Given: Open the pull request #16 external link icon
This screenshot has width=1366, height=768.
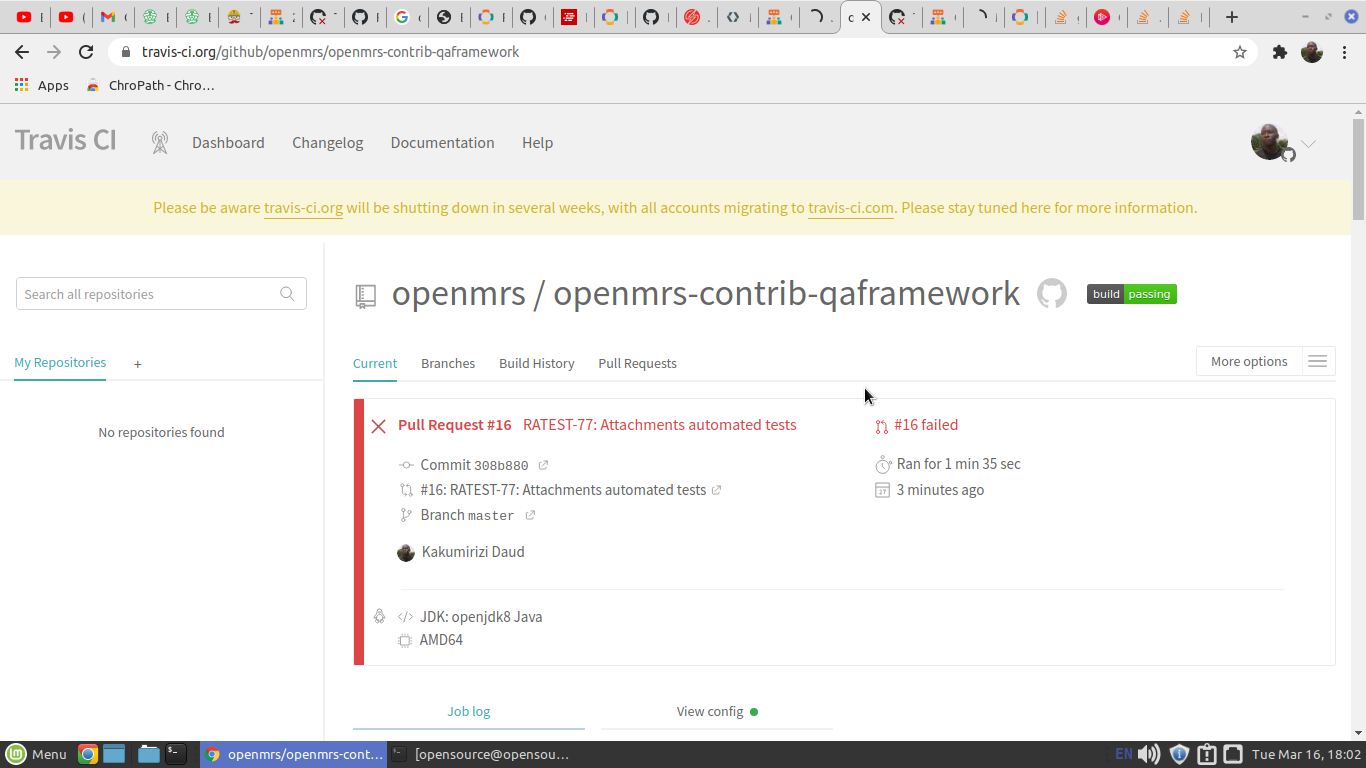Looking at the screenshot, I should (x=716, y=490).
